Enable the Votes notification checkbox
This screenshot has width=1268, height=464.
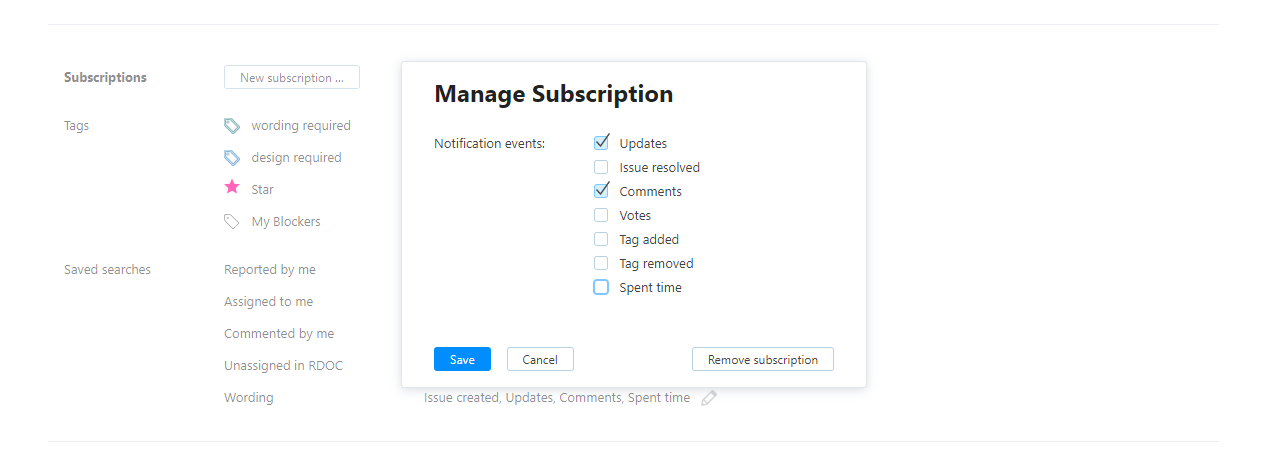[x=601, y=215]
